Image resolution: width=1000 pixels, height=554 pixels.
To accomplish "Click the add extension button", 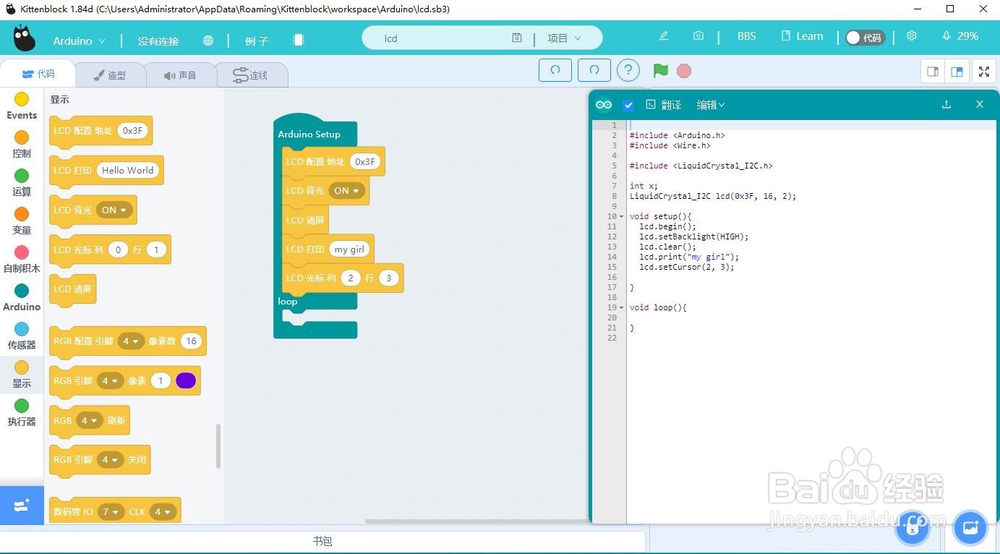I will (22, 505).
